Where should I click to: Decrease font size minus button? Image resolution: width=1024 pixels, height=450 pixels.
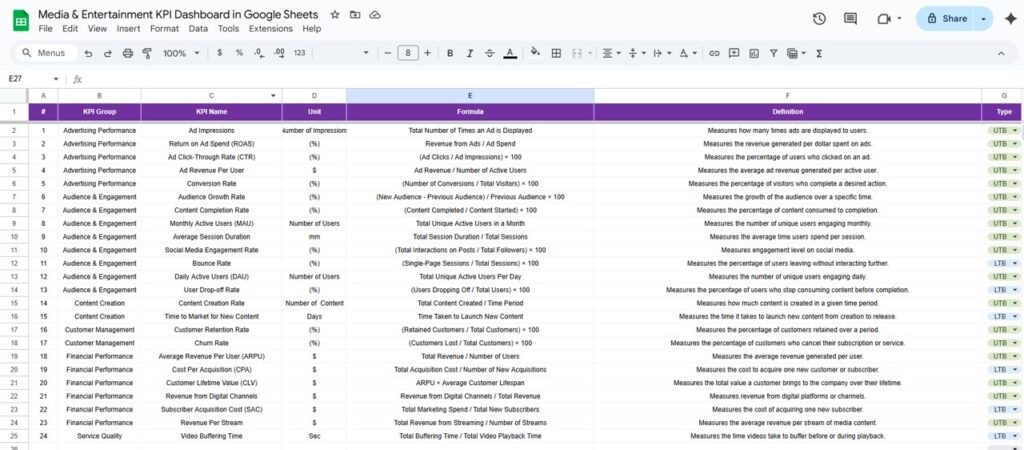click(x=387, y=54)
